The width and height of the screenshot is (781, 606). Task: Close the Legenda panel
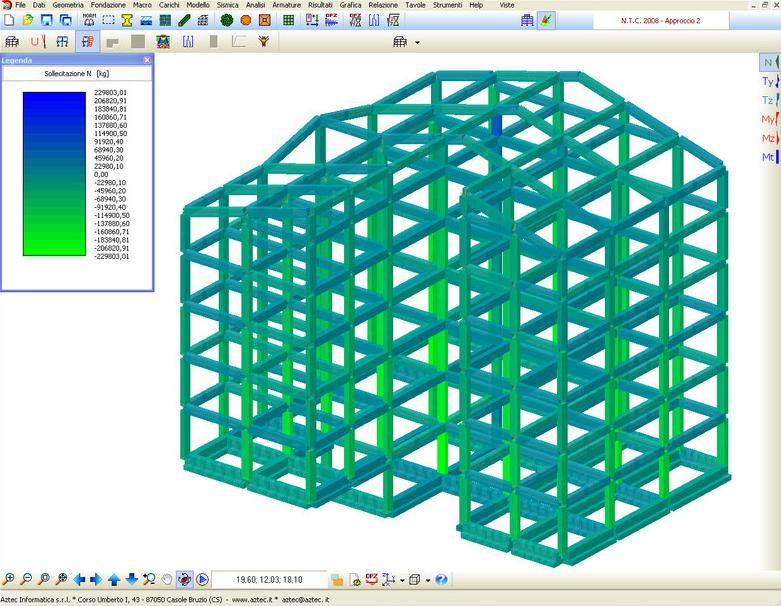[147, 60]
